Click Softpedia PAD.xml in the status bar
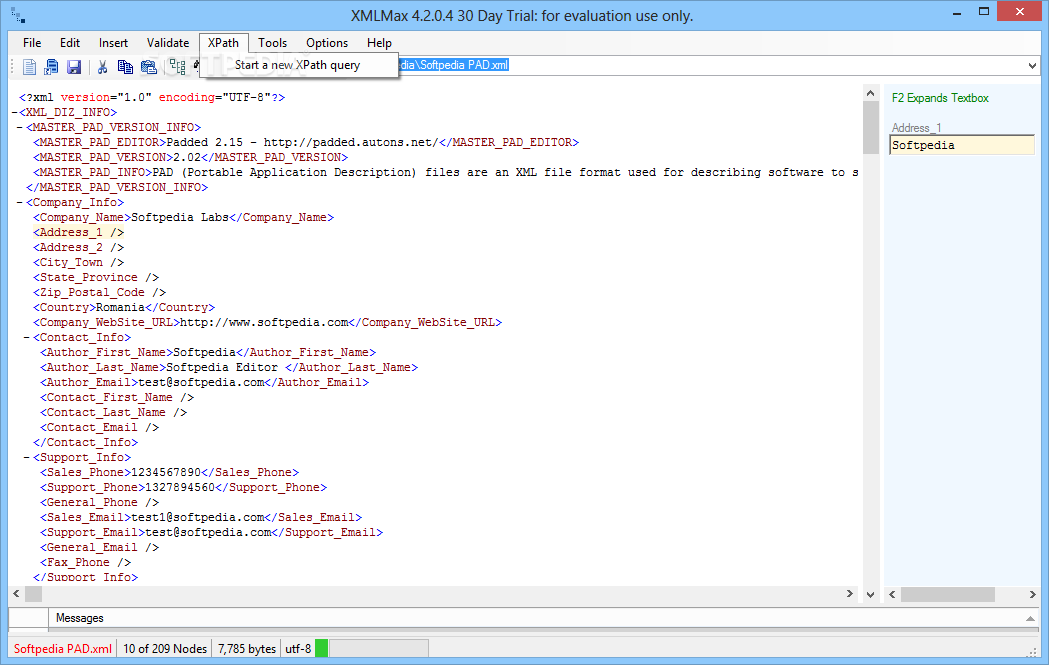This screenshot has width=1049, height=665. click(x=63, y=649)
